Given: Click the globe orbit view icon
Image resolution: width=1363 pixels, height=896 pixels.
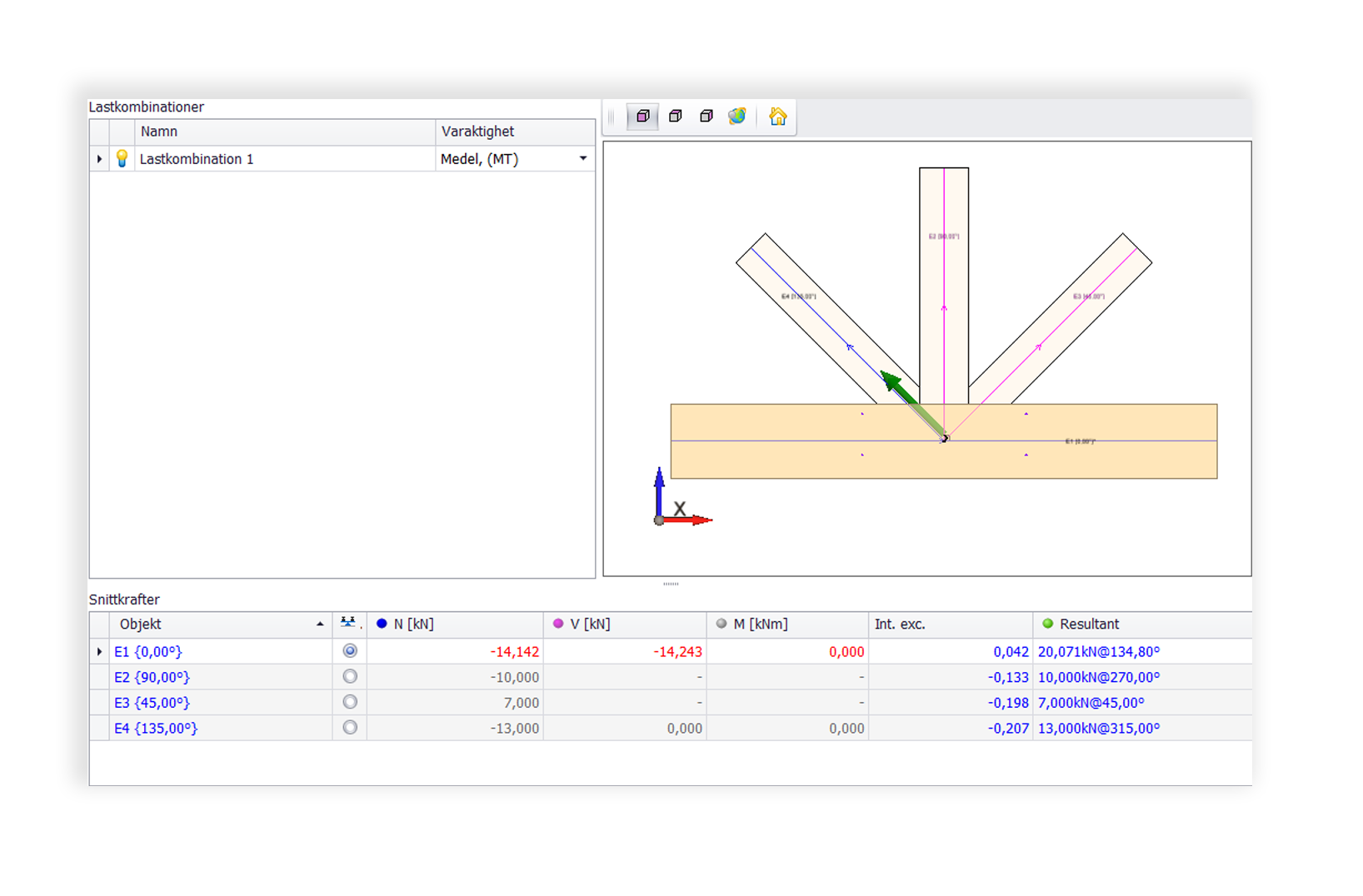Looking at the screenshot, I should [x=737, y=117].
